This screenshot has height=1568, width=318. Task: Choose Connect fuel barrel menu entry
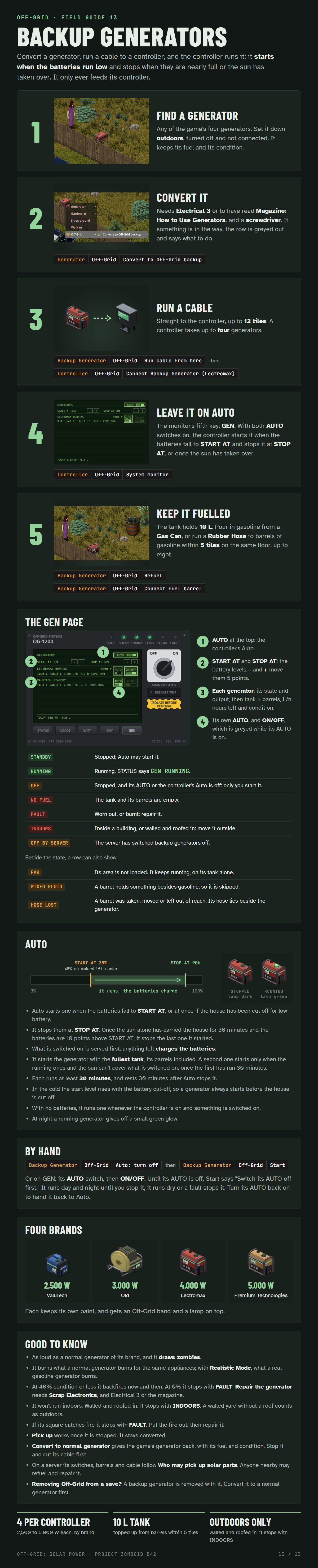coord(173,588)
